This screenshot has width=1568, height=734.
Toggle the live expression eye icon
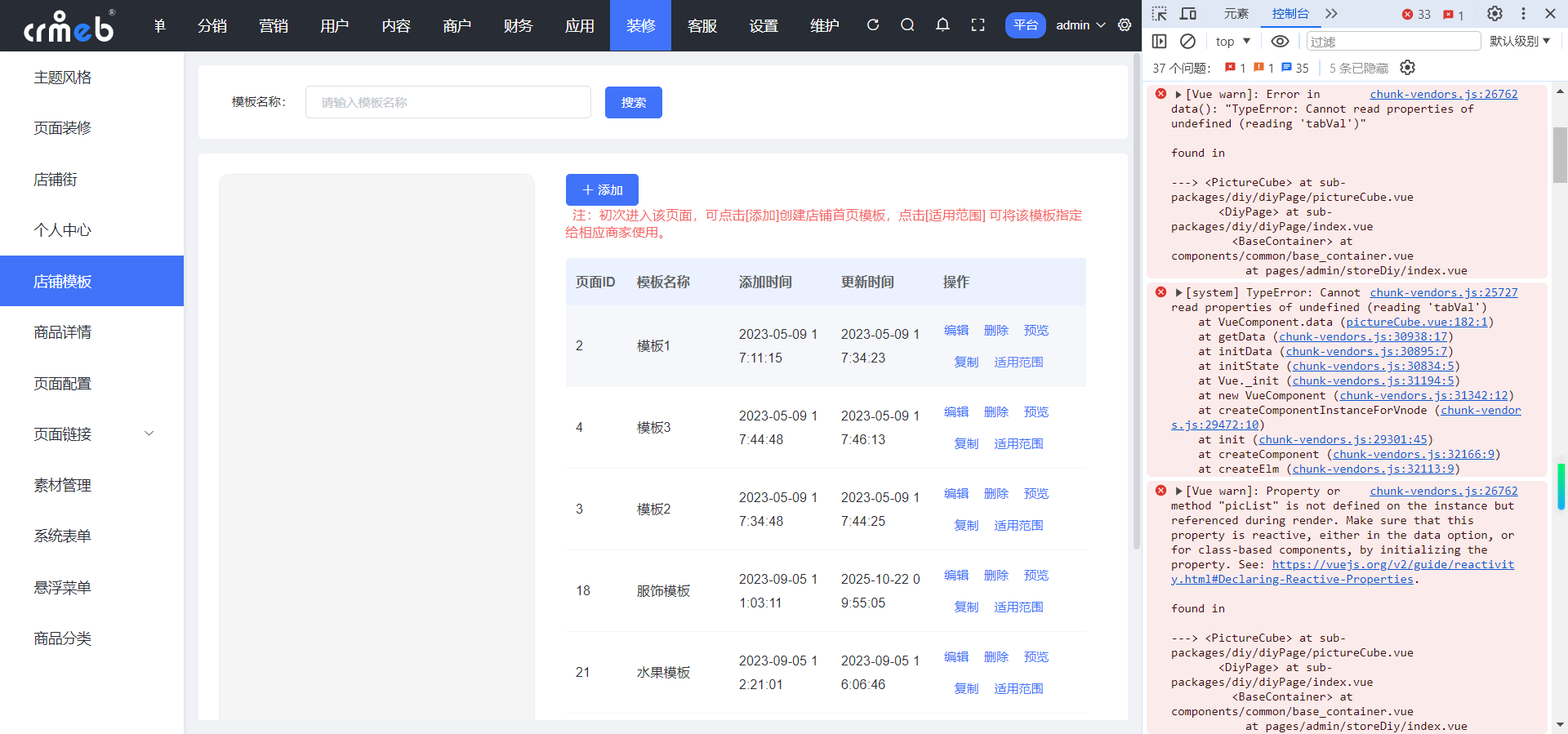pyautogui.click(x=1280, y=41)
